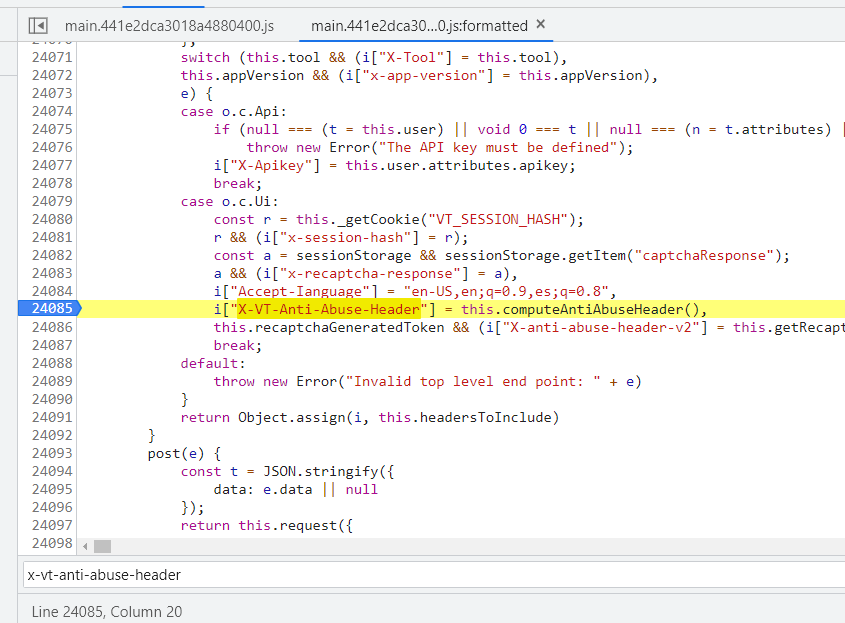
Task: Click the "Accept-Language" header string
Action: (x=304, y=292)
